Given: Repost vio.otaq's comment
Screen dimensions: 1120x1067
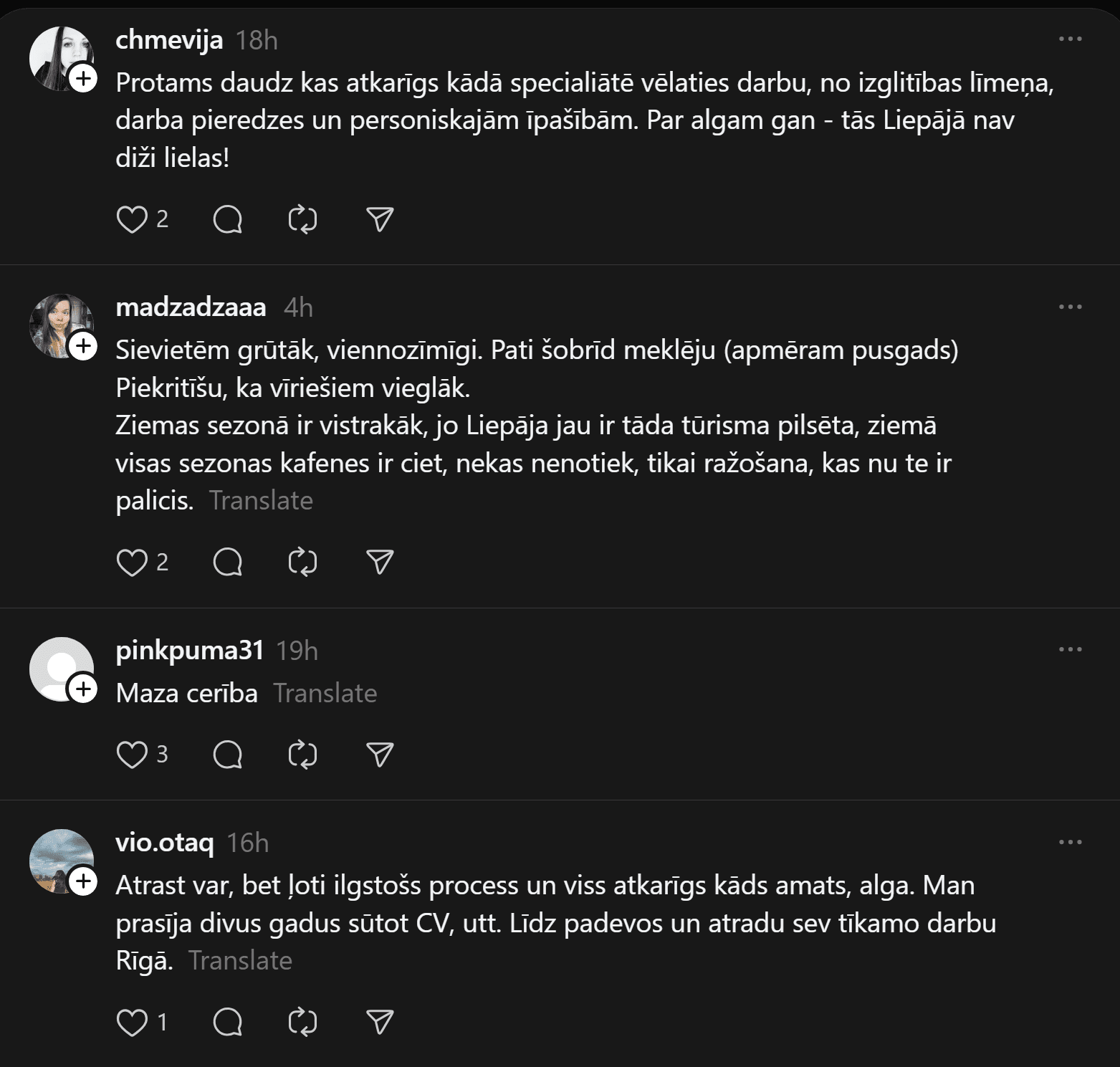Looking at the screenshot, I should (x=302, y=1022).
